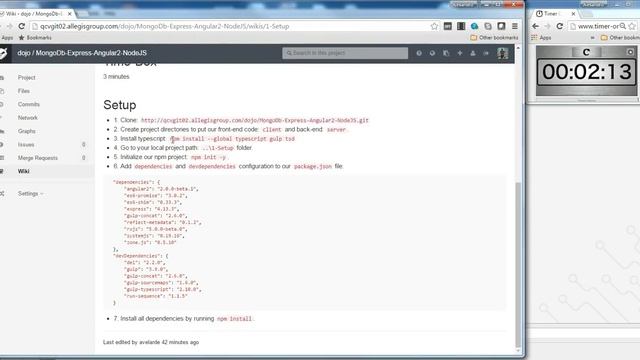
Task: Open Apps shortcut in timer browser
Action: click(x=541, y=38)
